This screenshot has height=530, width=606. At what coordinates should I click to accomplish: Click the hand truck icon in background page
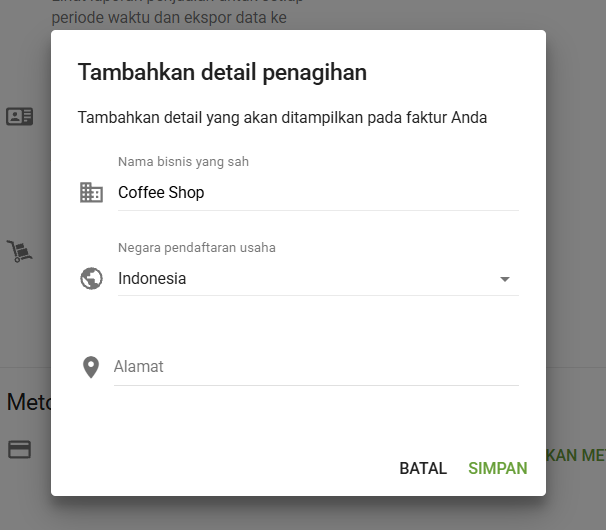coord(20,251)
